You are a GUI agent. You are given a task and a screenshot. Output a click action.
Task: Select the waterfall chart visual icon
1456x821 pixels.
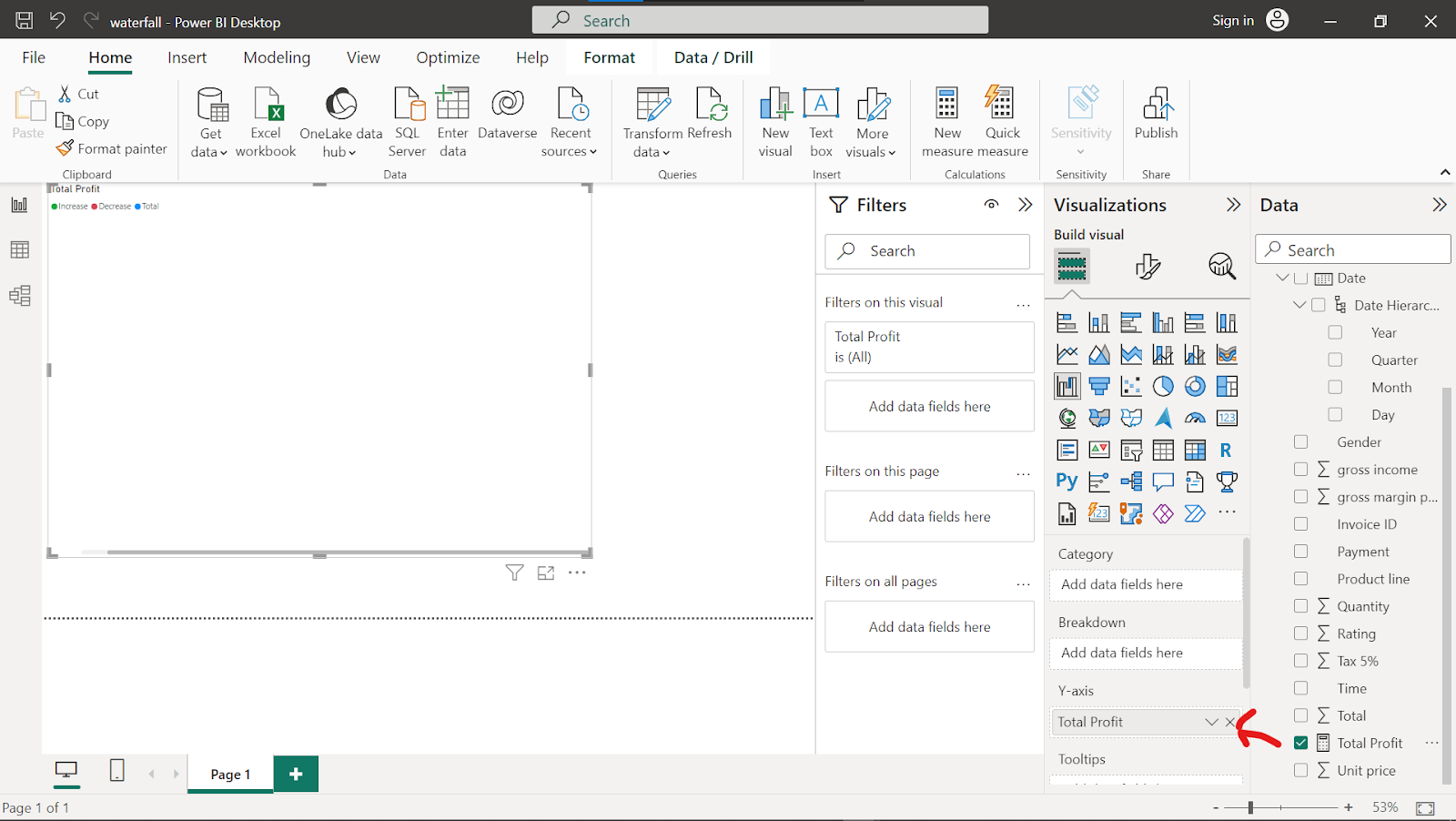pos(1067,386)
